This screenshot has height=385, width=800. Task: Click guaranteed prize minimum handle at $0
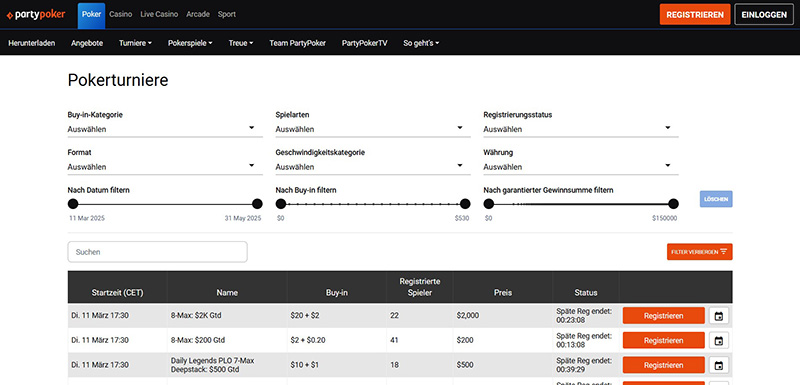pos(489,204)
